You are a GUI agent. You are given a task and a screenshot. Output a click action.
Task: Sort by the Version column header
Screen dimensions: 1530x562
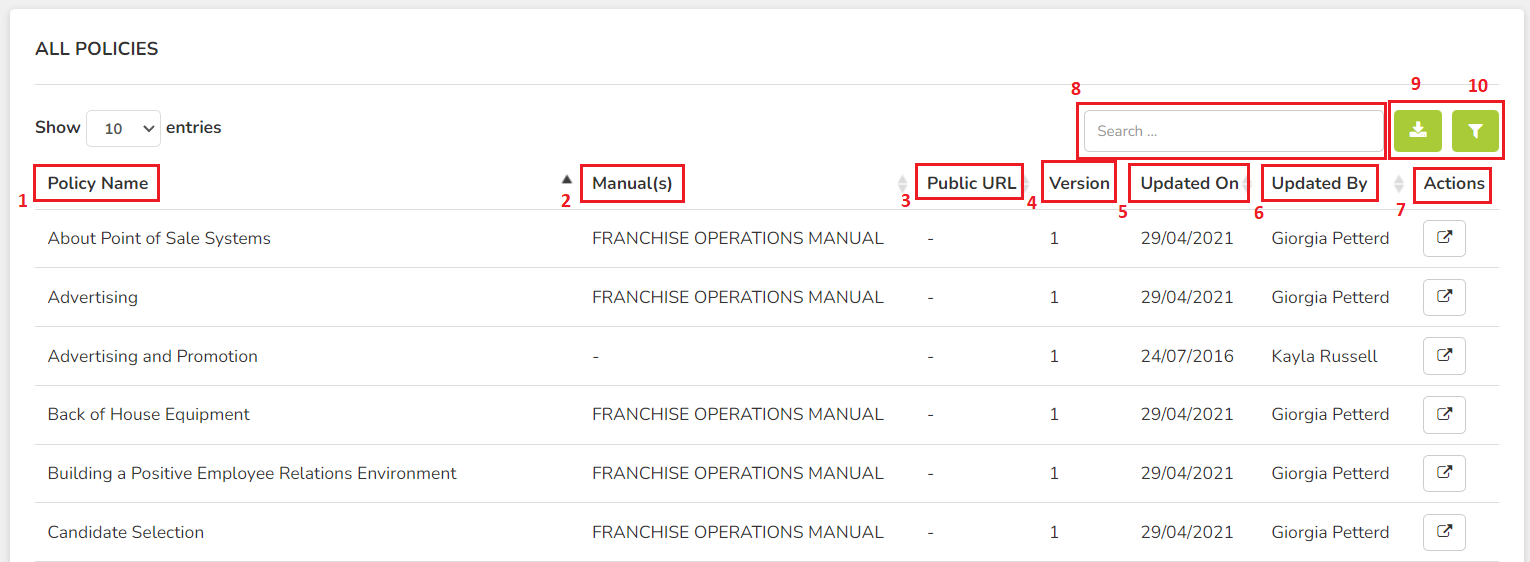(1080, 183)
